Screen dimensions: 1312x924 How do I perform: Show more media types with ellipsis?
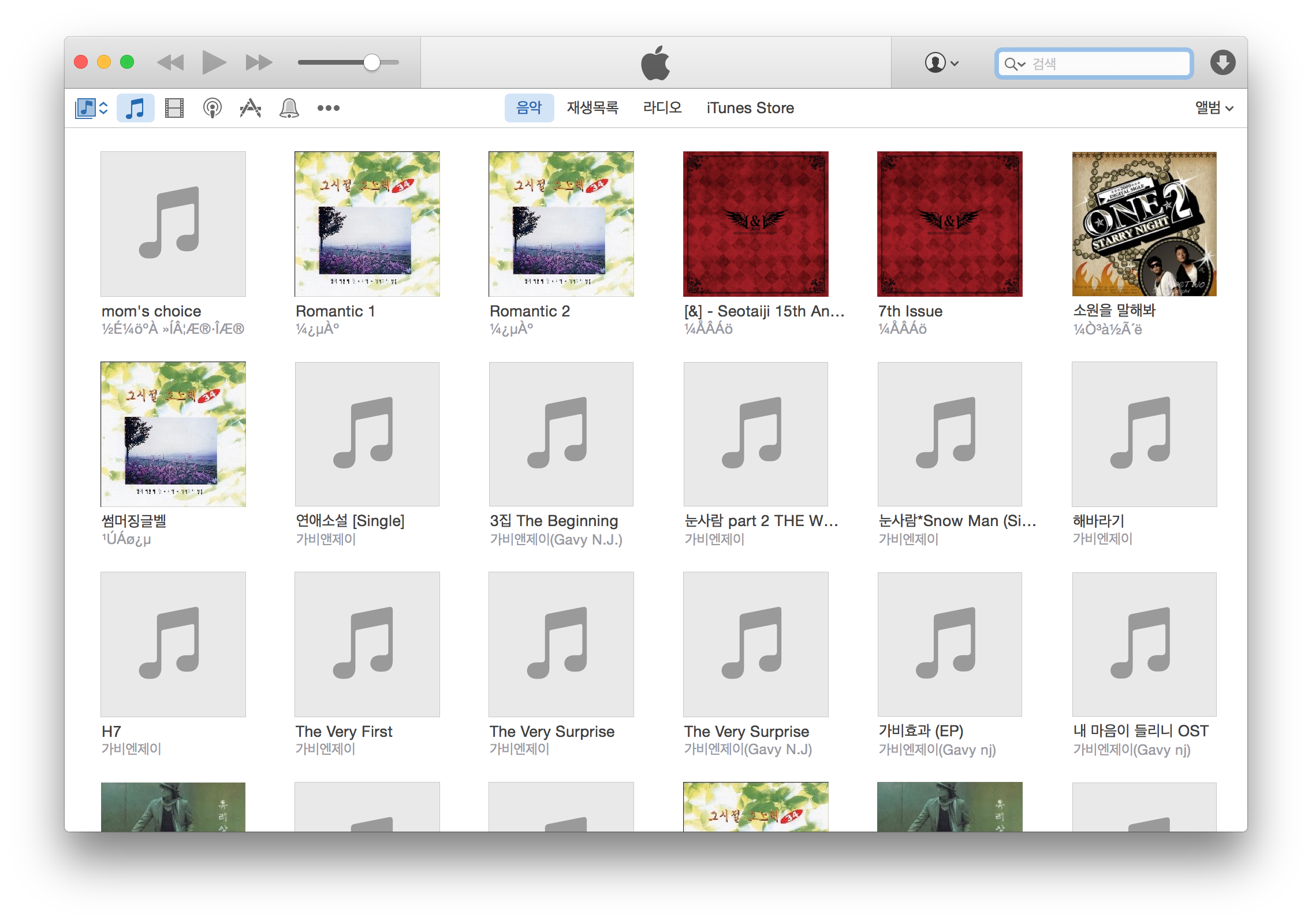click(x=328, y=108)
